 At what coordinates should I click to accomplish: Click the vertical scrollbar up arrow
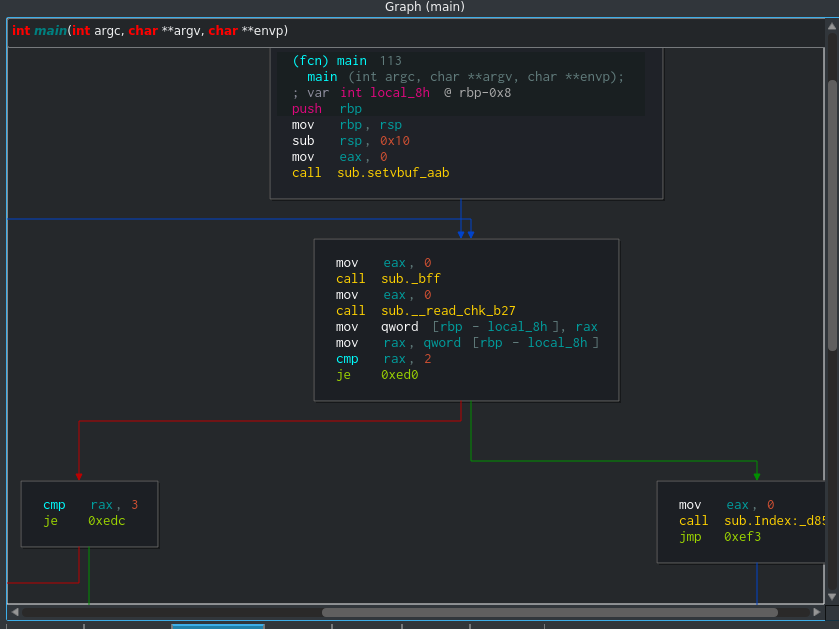[x=832, y=26]
